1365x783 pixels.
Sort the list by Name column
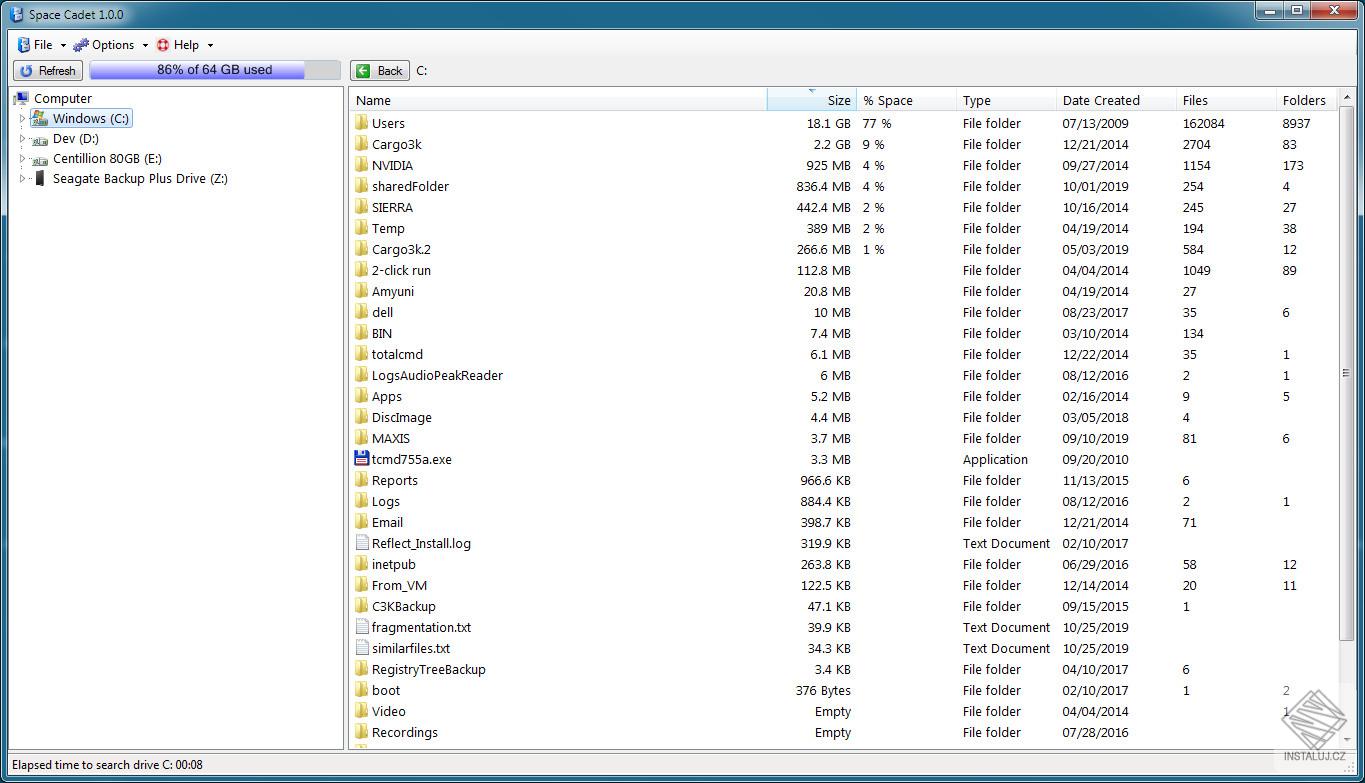click(x=558, y=100)
